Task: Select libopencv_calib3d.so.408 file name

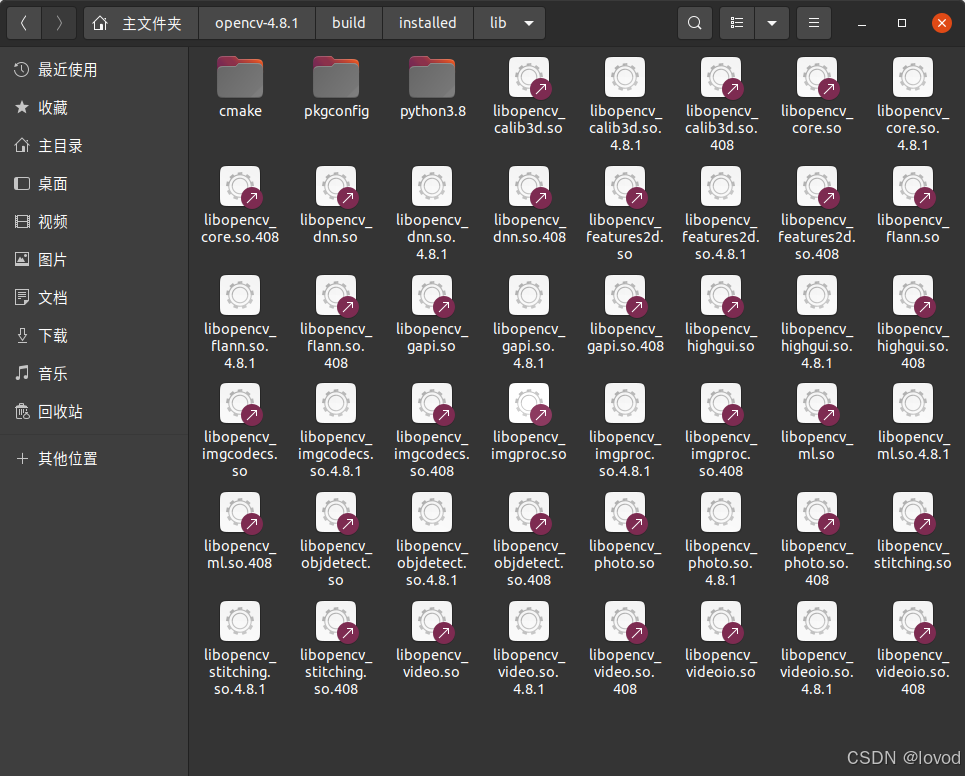Action: tap(721, 128)
